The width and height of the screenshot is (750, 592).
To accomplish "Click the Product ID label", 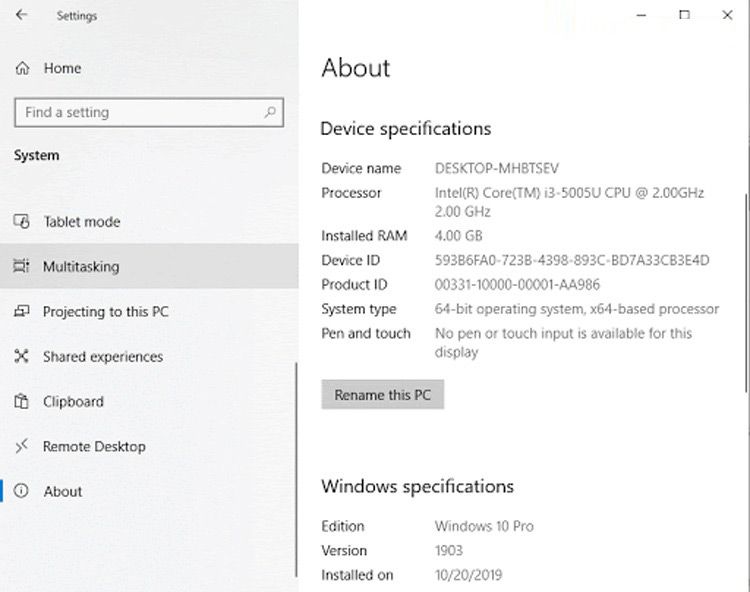I will pyautogui.click(x=354, y=285).
